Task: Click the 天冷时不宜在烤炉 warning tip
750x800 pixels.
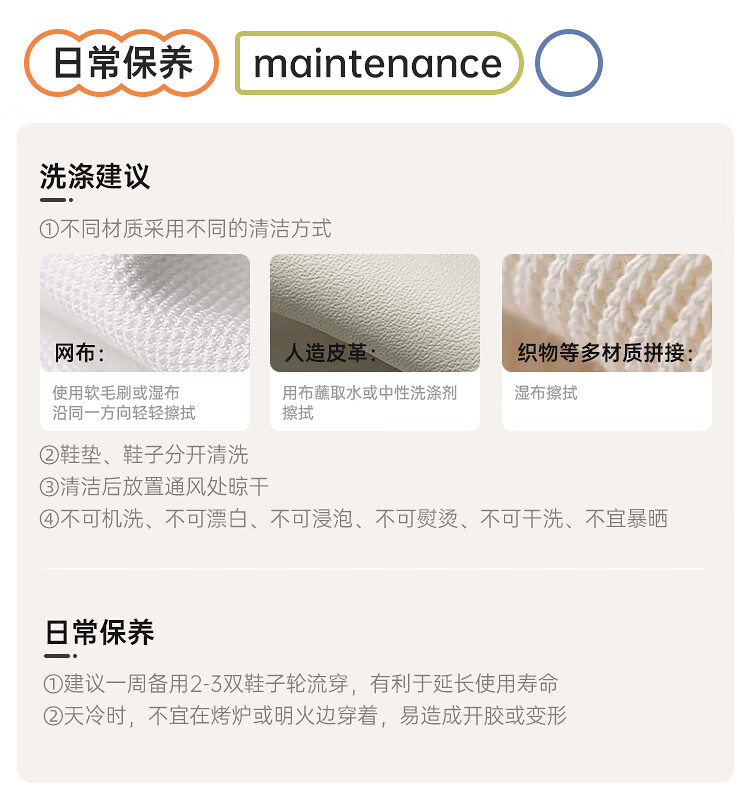Action: click(305, 716)
